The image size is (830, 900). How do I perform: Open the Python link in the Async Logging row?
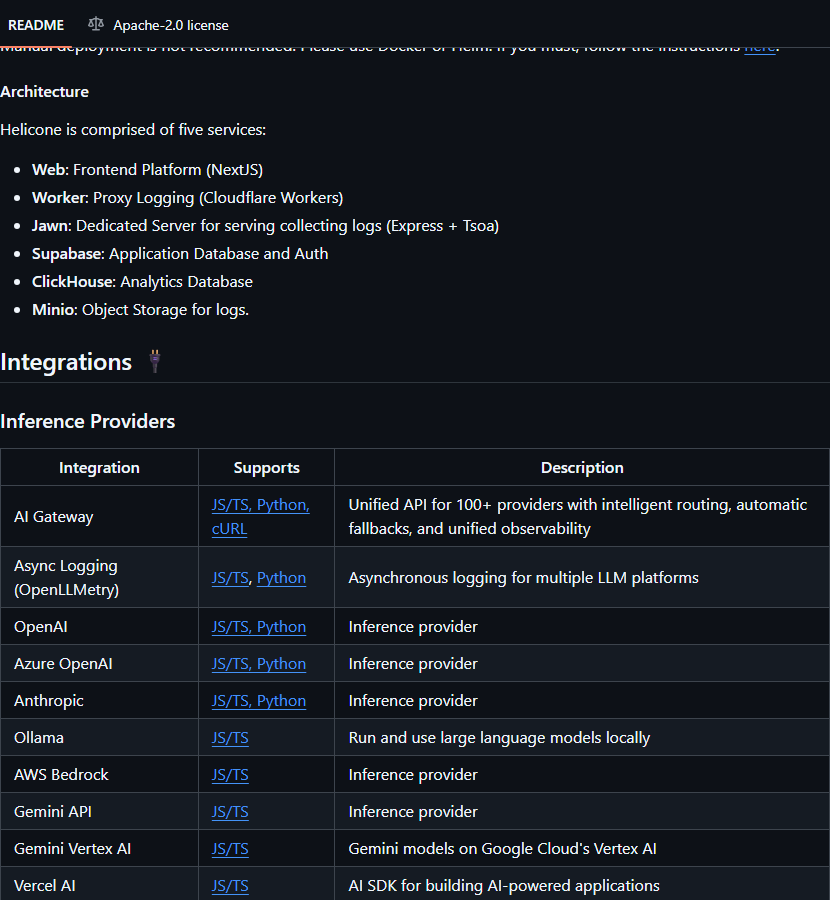click(x=281, y=577)
